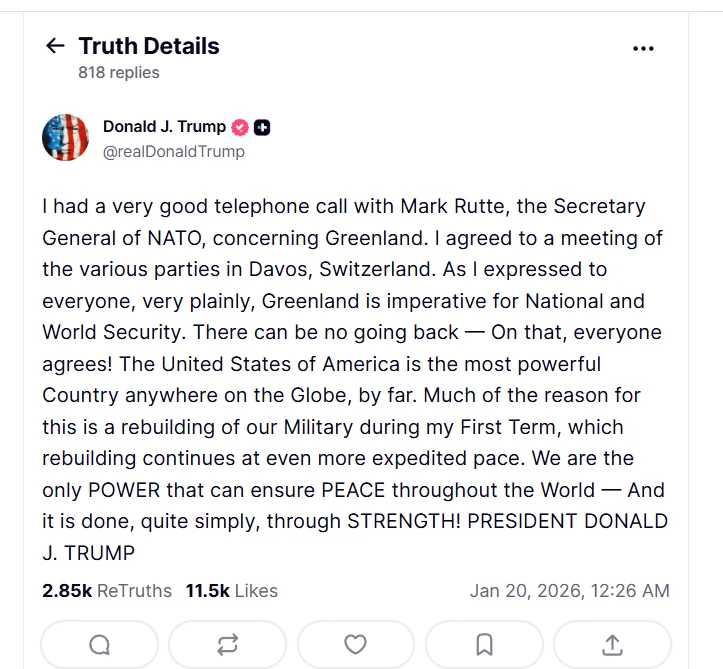Open the @realDonaldTrump handle link
This screenshot has width=723, height=669.
173,152
